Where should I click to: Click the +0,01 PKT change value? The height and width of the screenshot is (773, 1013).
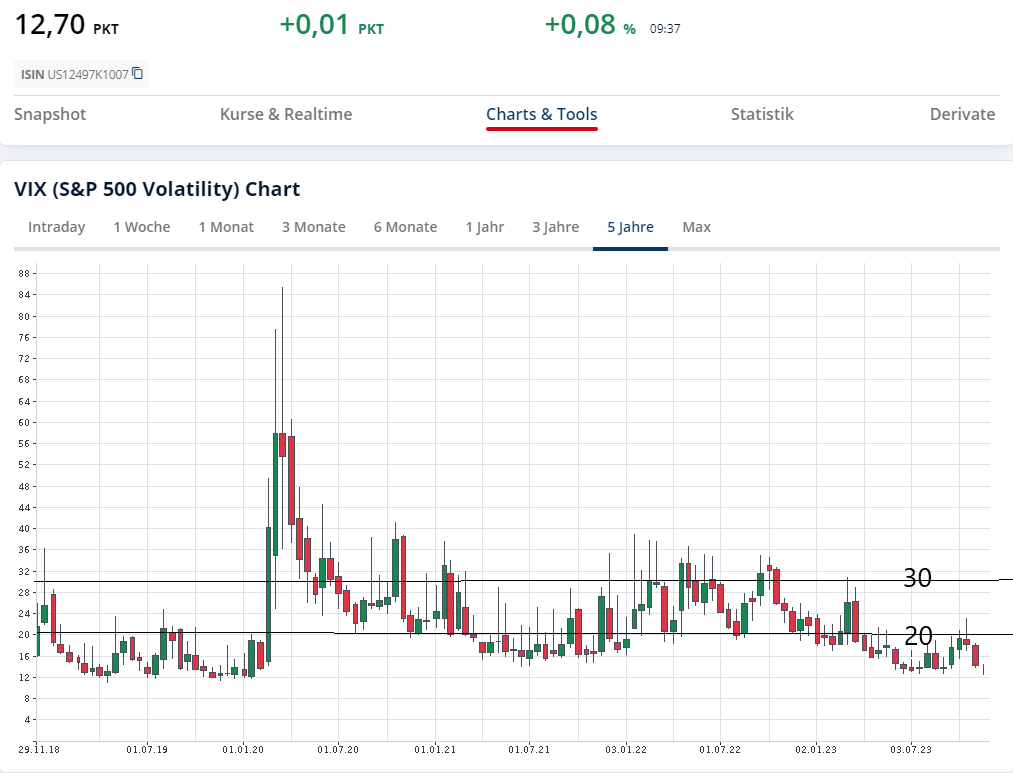(x=331, y=25)
